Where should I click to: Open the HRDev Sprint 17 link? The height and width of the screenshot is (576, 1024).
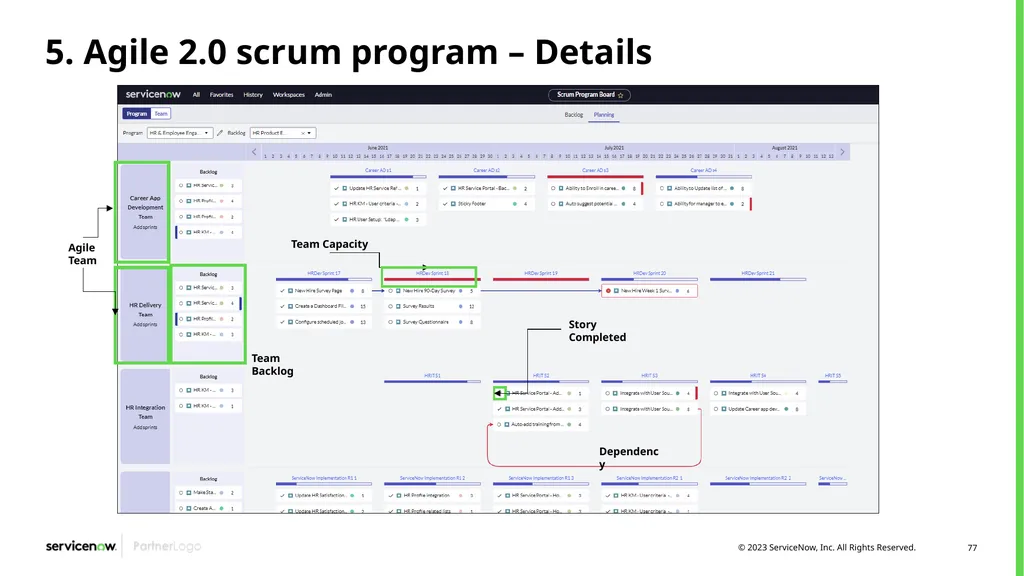pos(324,273)
